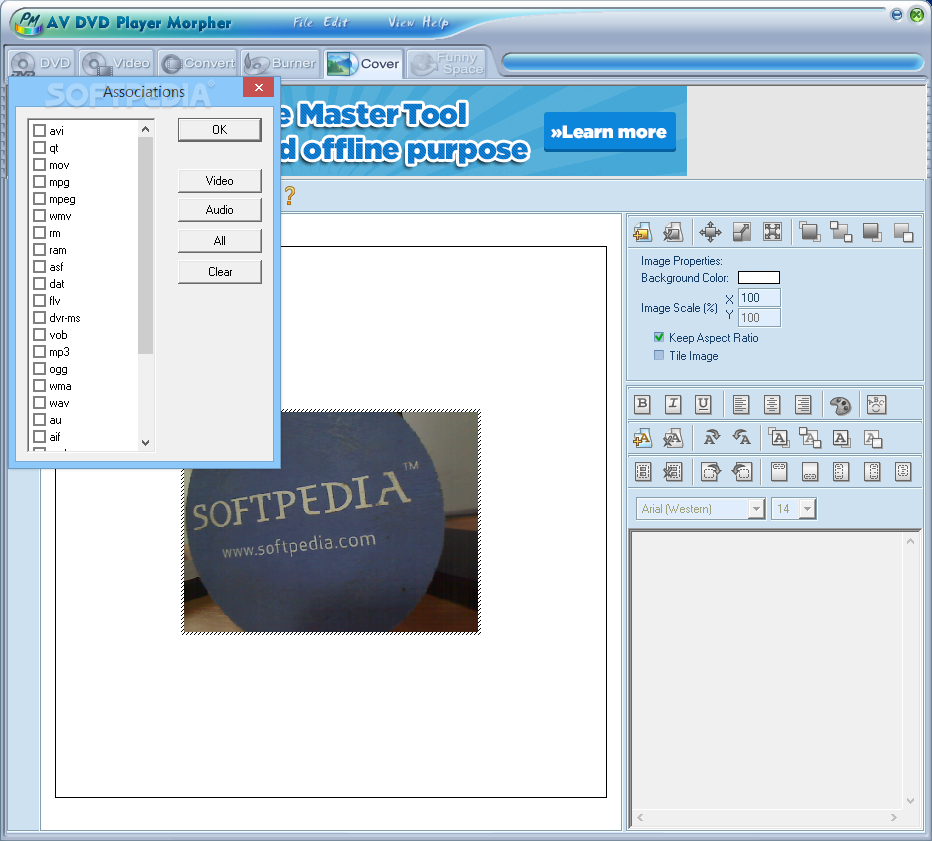The height and width of the screenshot is (841, 932).
Task: Close the Associations dialog
Action: coord(259,87)
